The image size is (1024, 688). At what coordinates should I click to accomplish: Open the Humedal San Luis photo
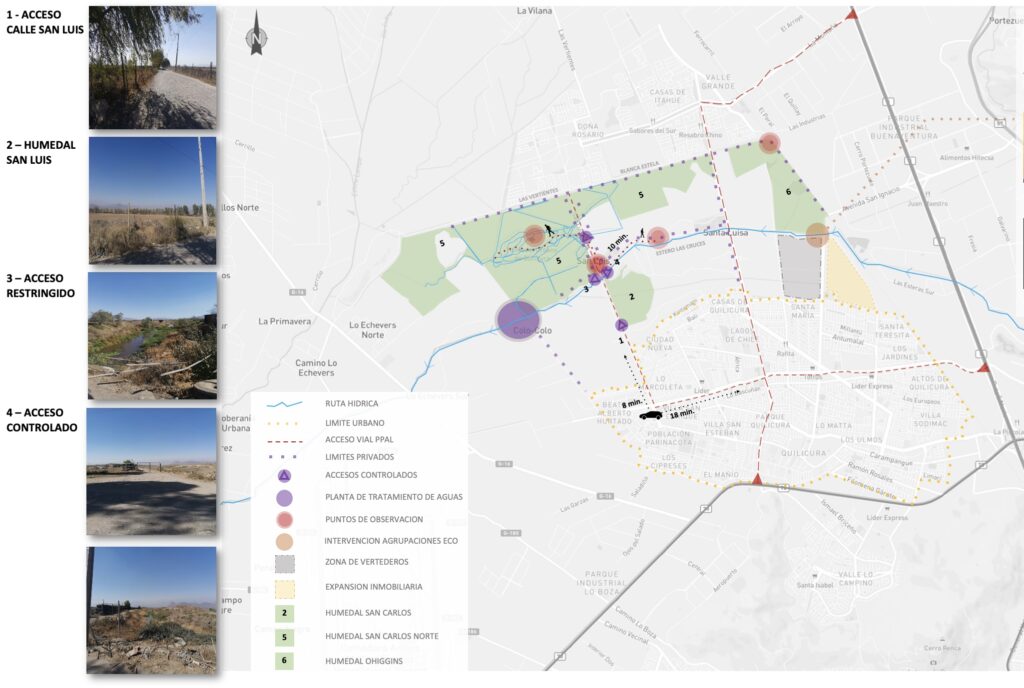tap(152, 200)
